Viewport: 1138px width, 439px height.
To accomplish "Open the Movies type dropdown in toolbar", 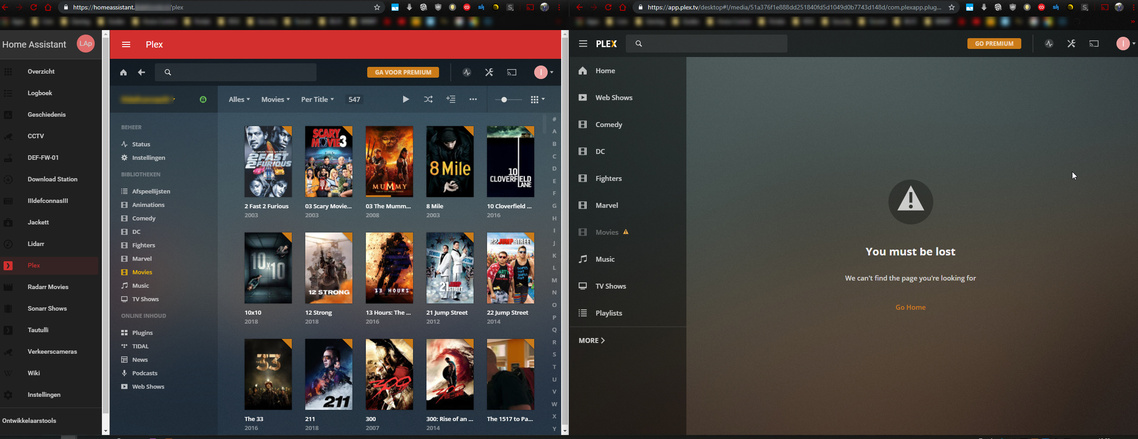I will click(x=275, y=99).
